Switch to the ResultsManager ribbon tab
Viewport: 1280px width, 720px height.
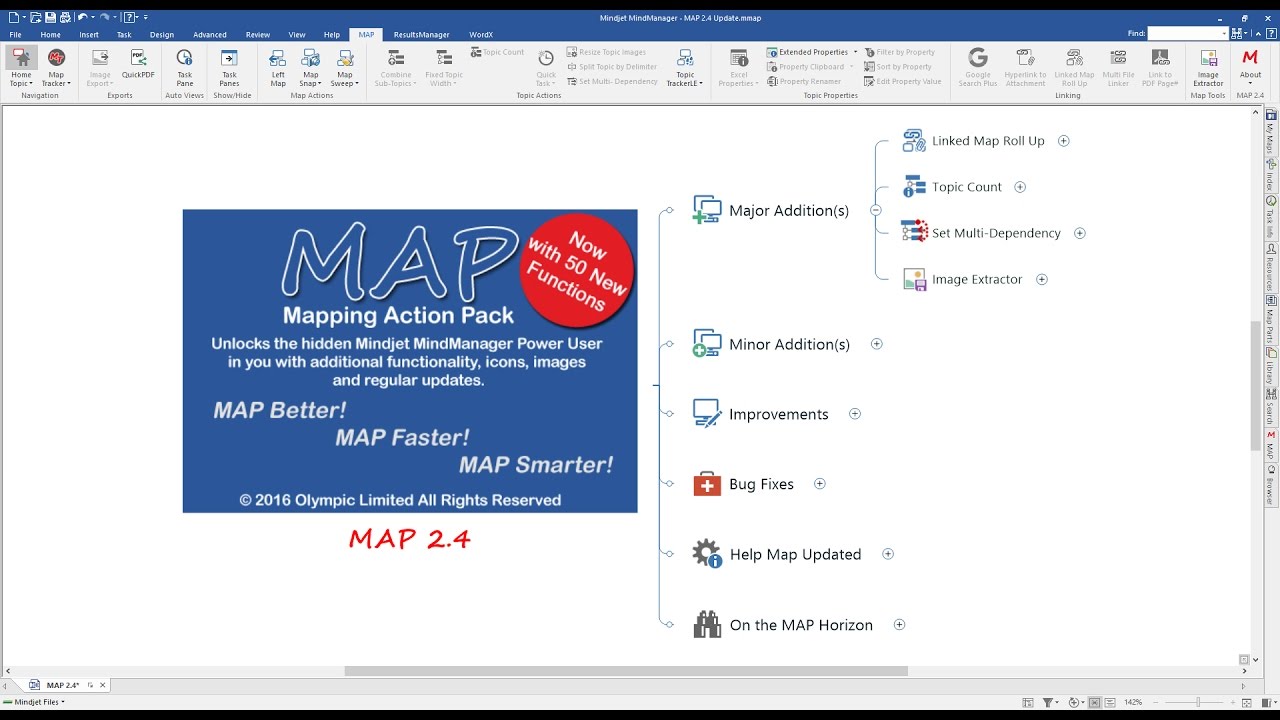coord(421,35)
